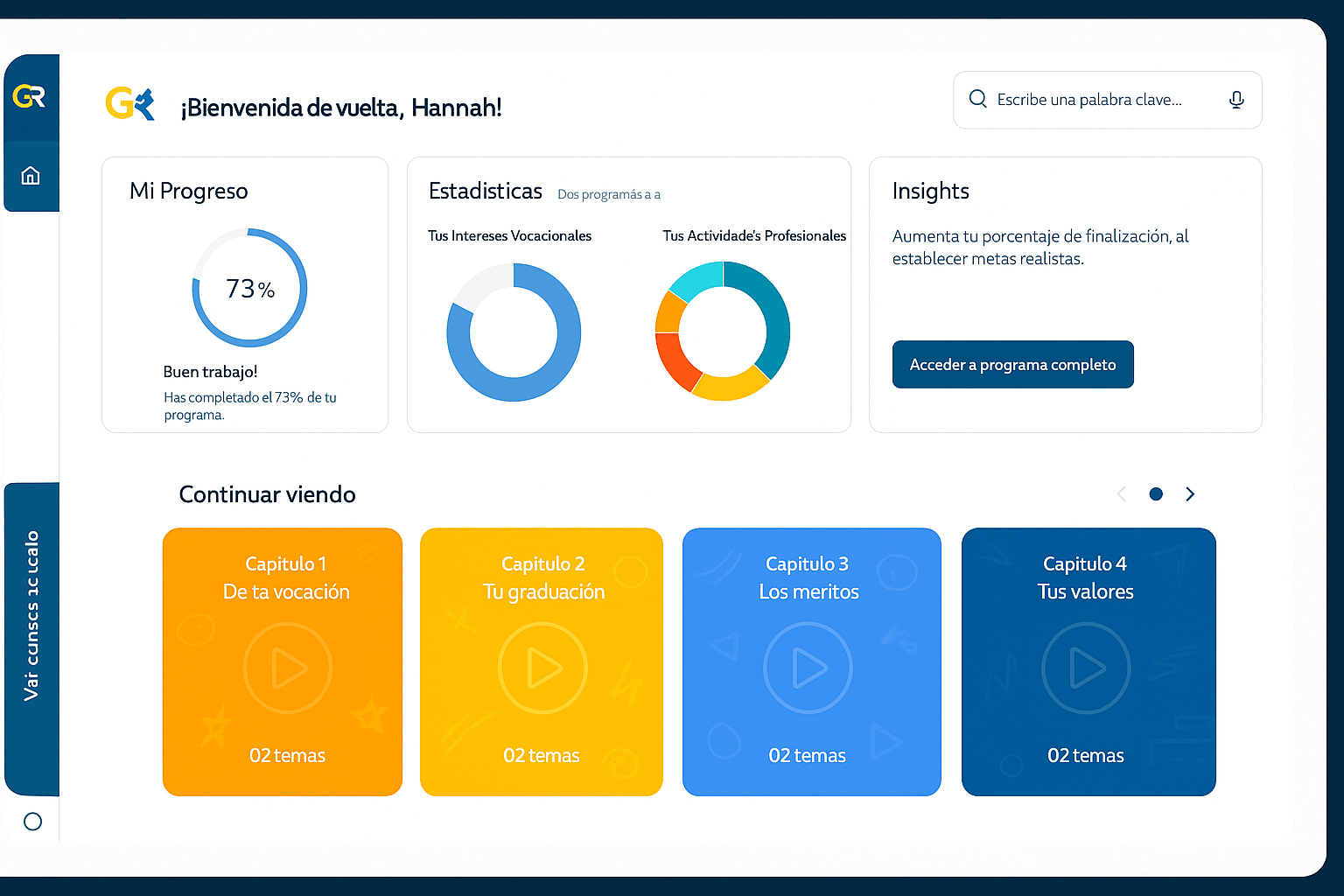Image resolution: width=1344 pixels, height=896 pixels.
Task: Click '02 temas' on Capitulo 2 card
Action: [x=542, y=755]
